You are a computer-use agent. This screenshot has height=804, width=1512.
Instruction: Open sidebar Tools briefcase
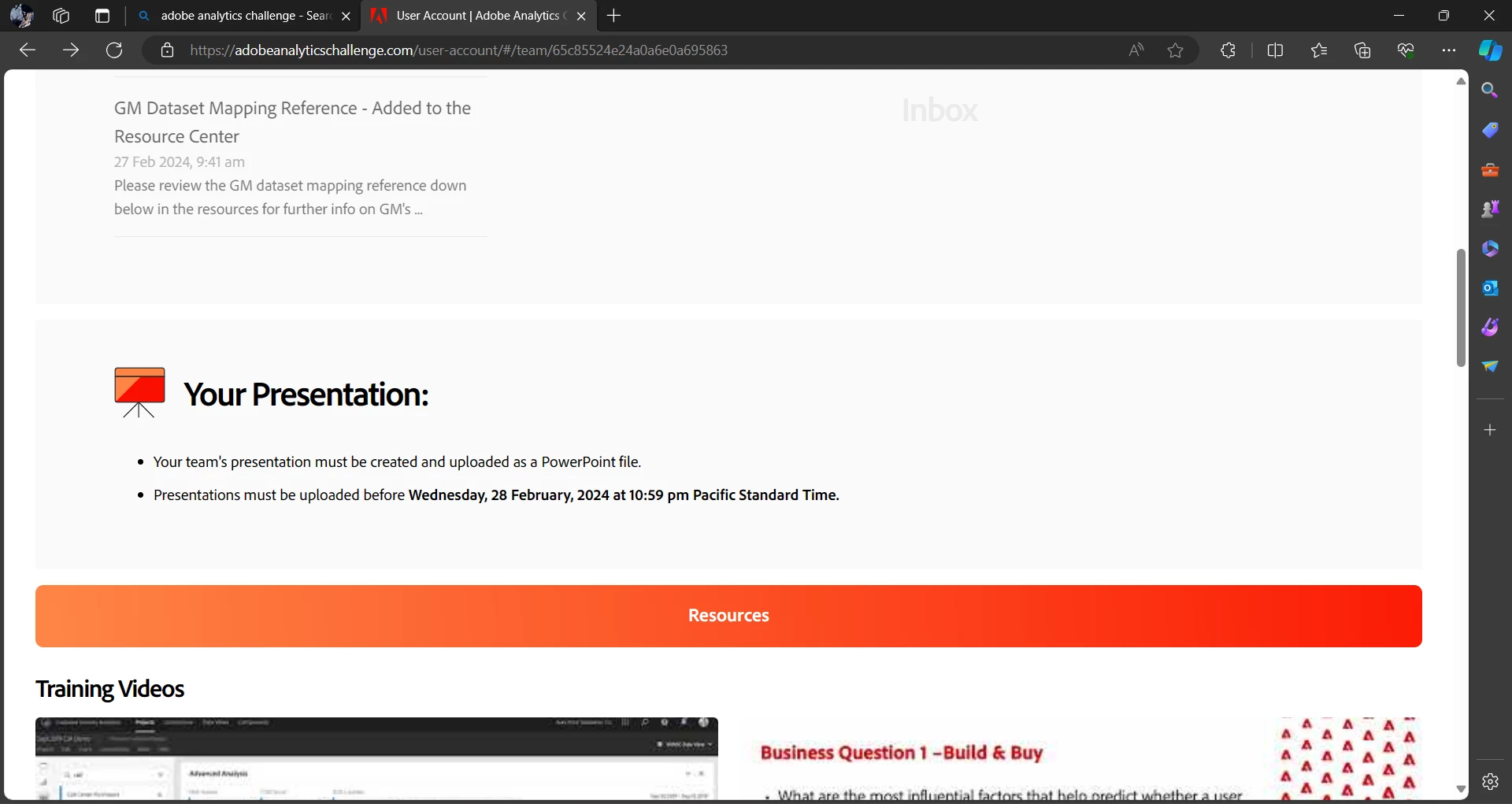point(1490,169)
